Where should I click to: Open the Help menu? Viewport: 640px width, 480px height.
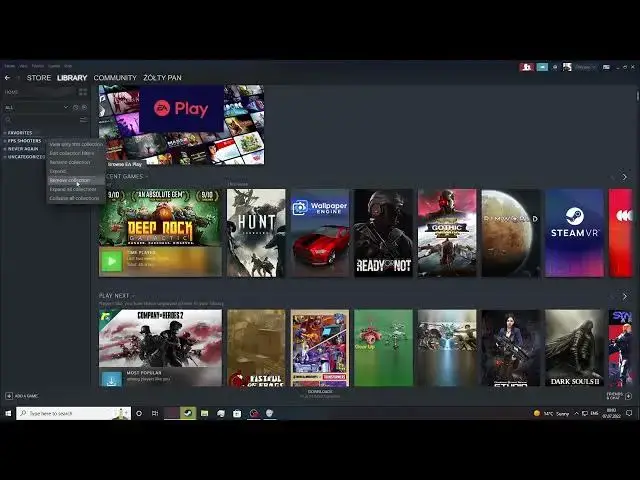tap(68, 66)
